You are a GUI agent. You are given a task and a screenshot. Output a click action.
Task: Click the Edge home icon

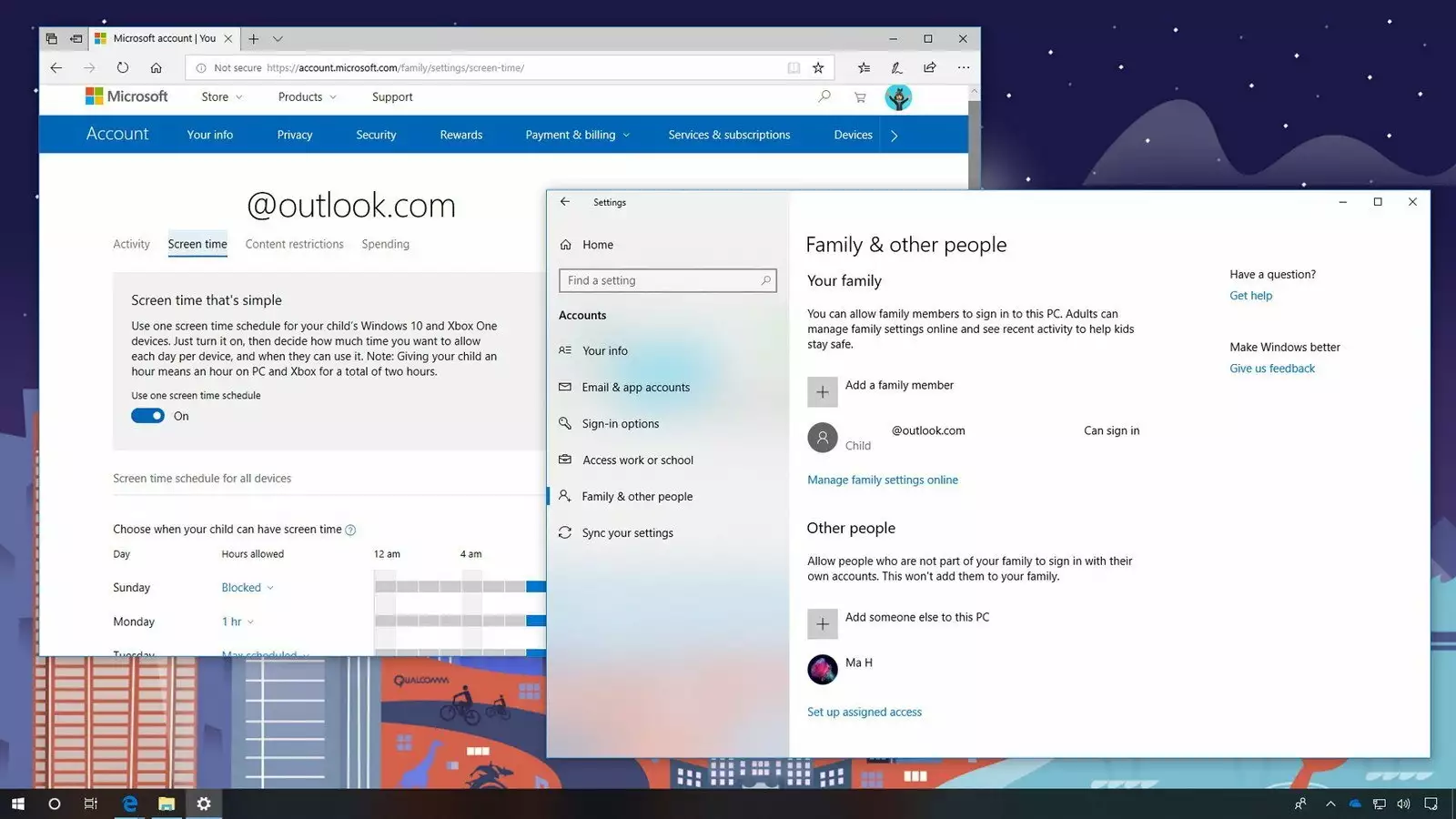(x=157, y=67)
